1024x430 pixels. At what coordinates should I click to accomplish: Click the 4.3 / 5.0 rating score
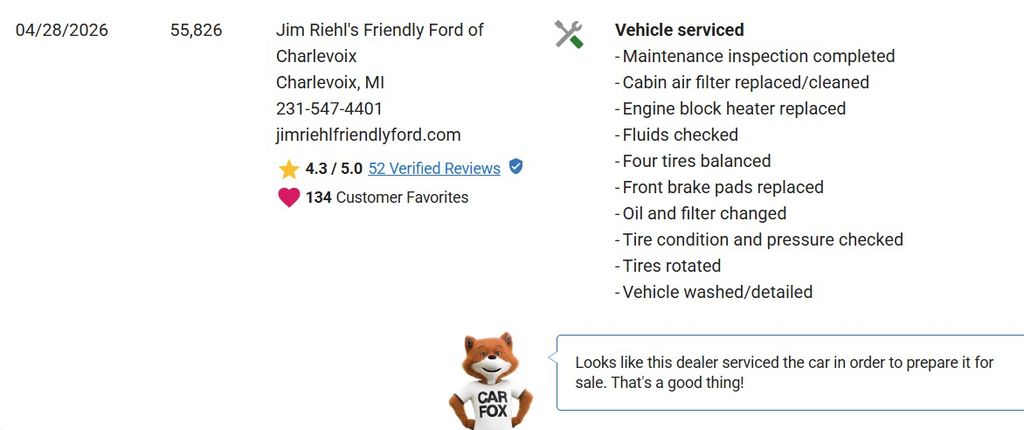point(334,169)
